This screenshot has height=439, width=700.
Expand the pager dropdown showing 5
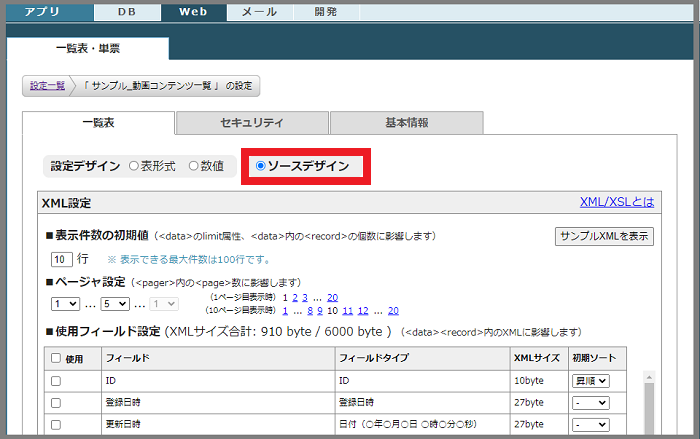tap(115, 304)
